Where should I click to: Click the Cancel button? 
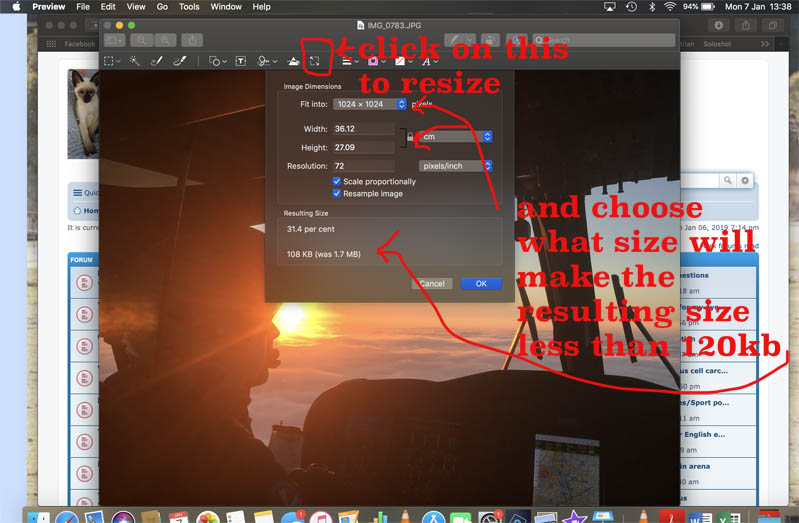tap(432, 283)
